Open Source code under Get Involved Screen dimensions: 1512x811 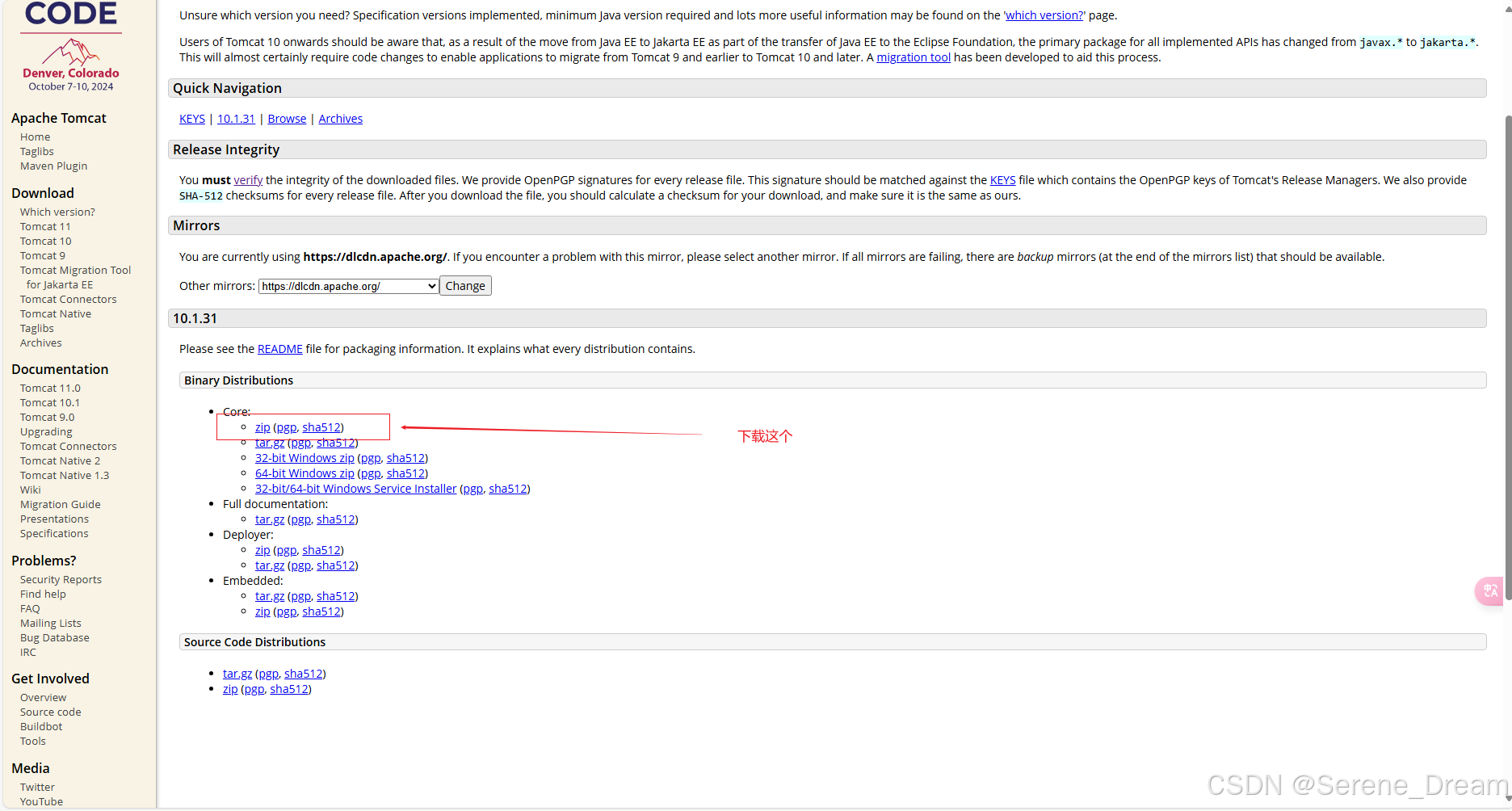(50, 712)
